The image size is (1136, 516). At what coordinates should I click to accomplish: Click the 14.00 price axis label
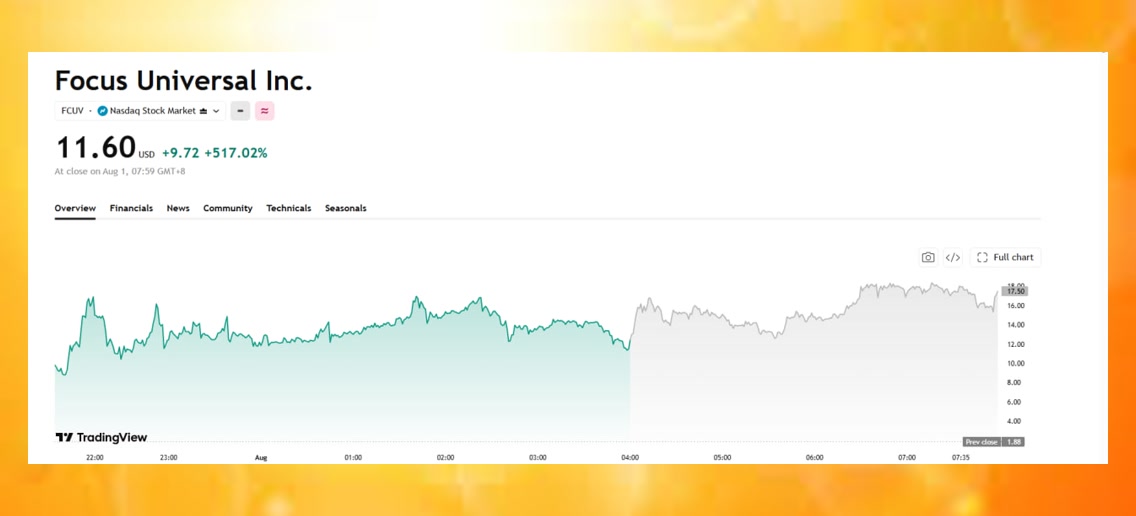(x=1015, y=325)
